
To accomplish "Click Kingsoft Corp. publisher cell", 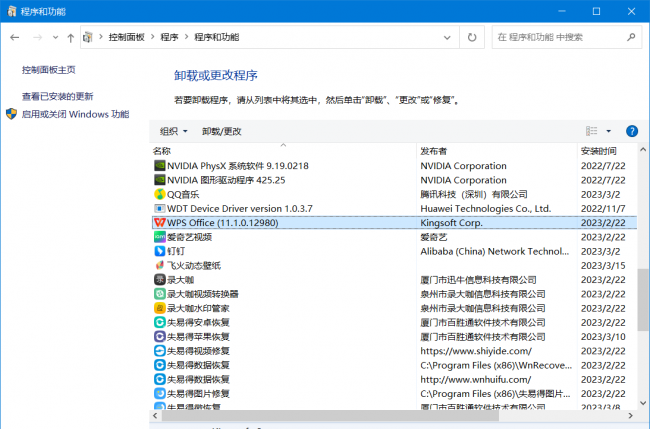I will pyautogui.click(x=451, y=223).
